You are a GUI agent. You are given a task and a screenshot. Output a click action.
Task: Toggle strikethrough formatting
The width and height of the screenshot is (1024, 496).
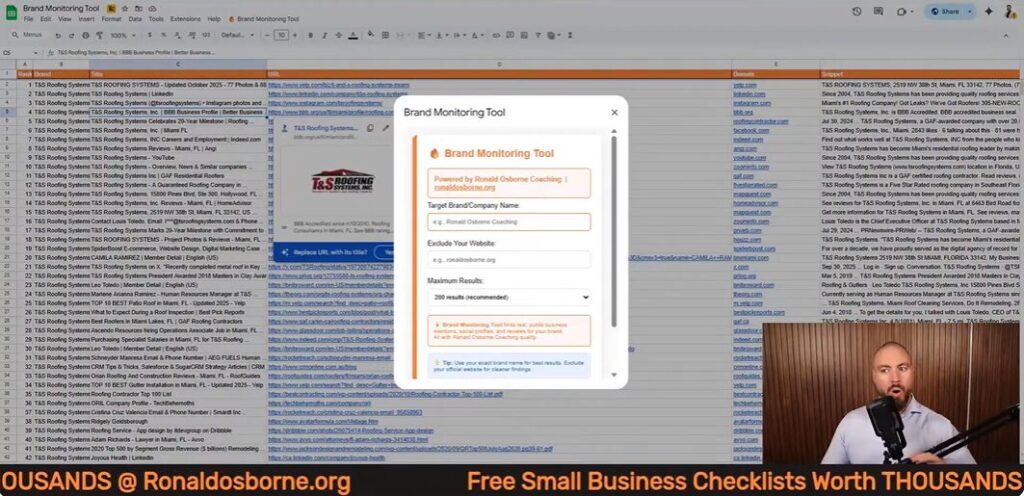[338, 35]
